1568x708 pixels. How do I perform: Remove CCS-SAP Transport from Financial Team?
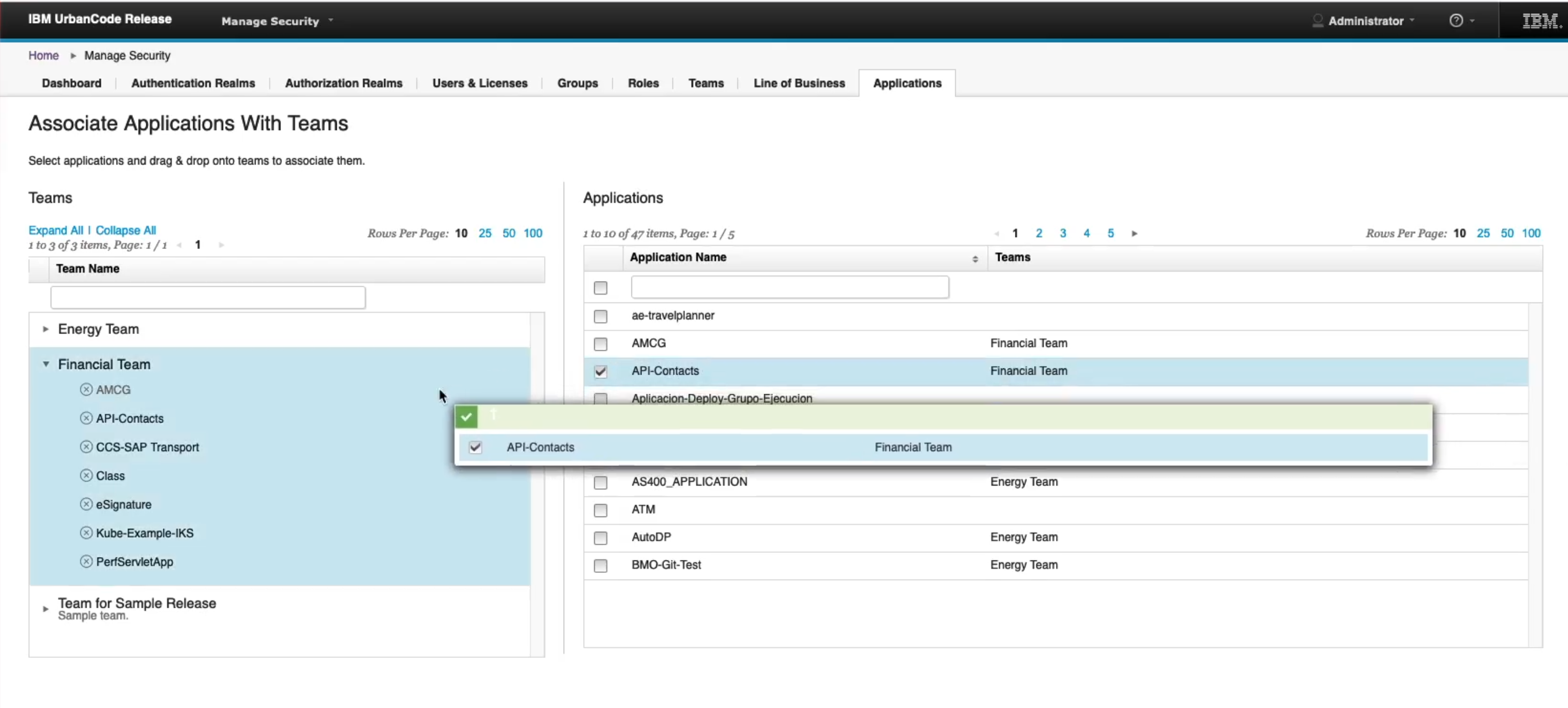click(x=86, y=447)
